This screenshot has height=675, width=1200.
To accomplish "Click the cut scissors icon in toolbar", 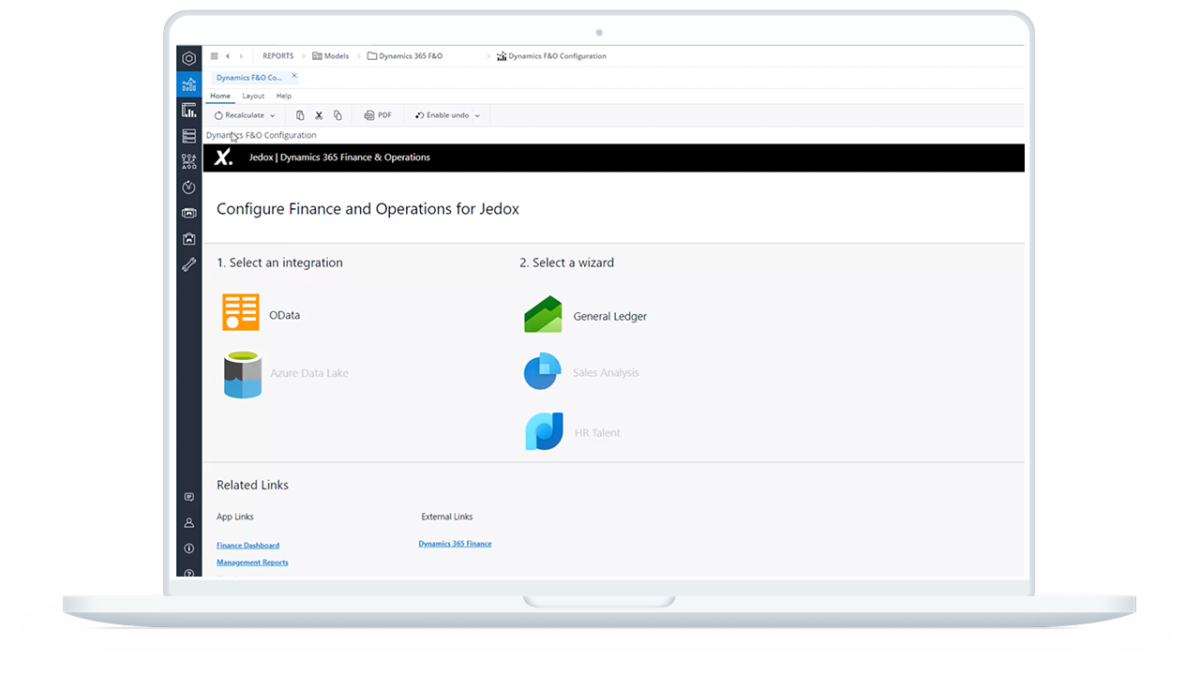I will pos(319,116).
